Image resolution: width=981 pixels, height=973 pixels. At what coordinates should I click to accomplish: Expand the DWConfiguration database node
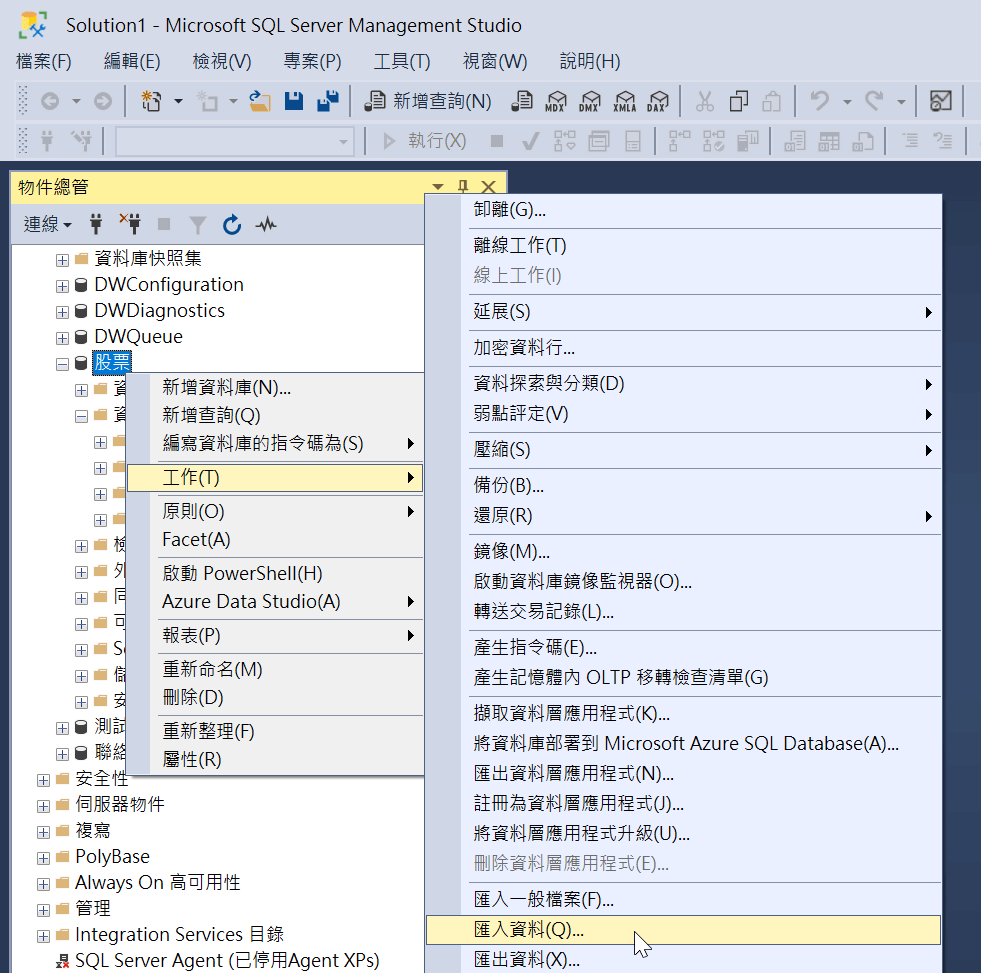coord(62,286)
